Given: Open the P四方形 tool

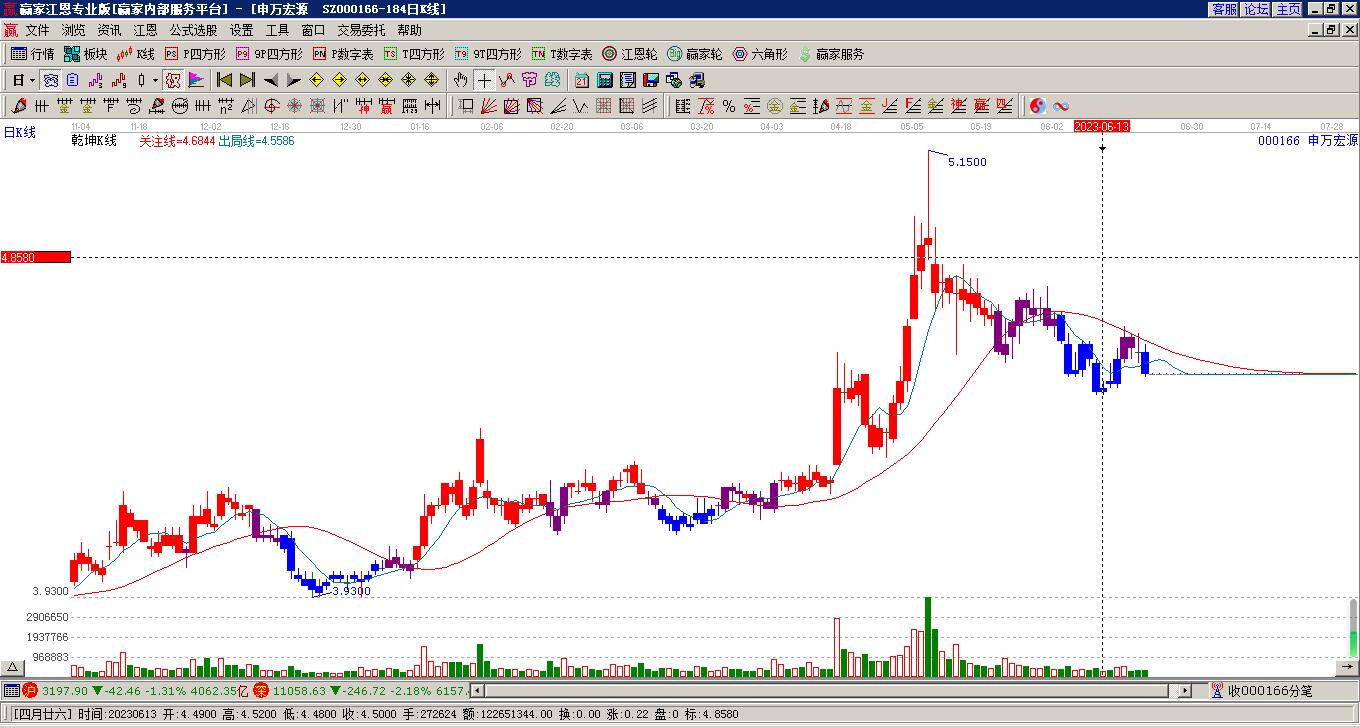Looking at the screenshot, I should [x=195, y=54].
